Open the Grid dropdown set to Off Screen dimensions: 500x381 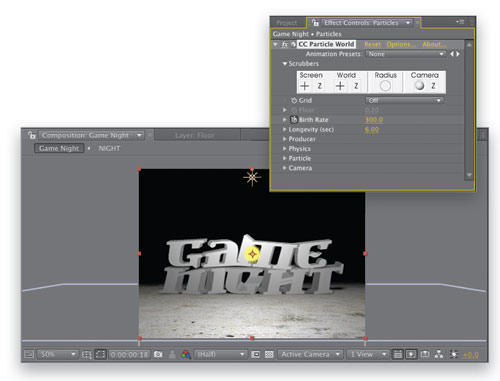pyautogui.click(x=404, y=100)
